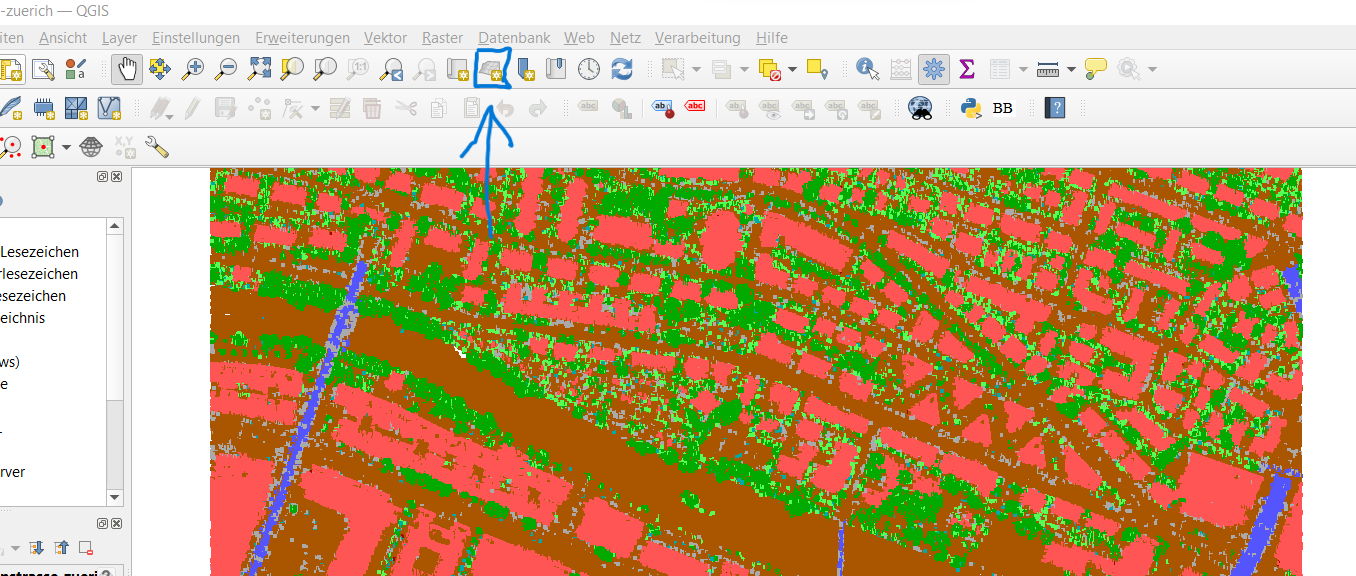Open the temporal controller clock panel
The height and width of the screenshot is (576, 1356).
pos(589,69)
